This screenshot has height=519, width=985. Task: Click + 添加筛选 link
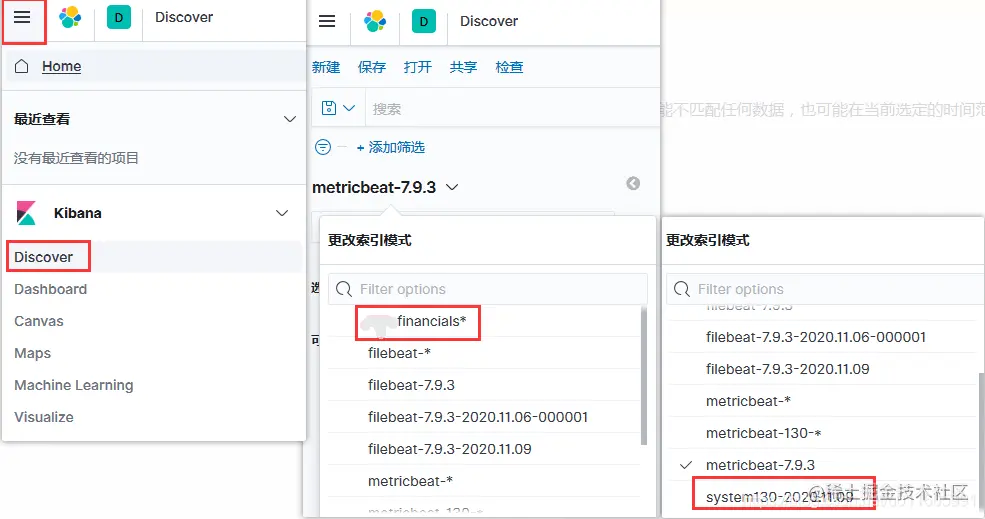click(391, 147)
